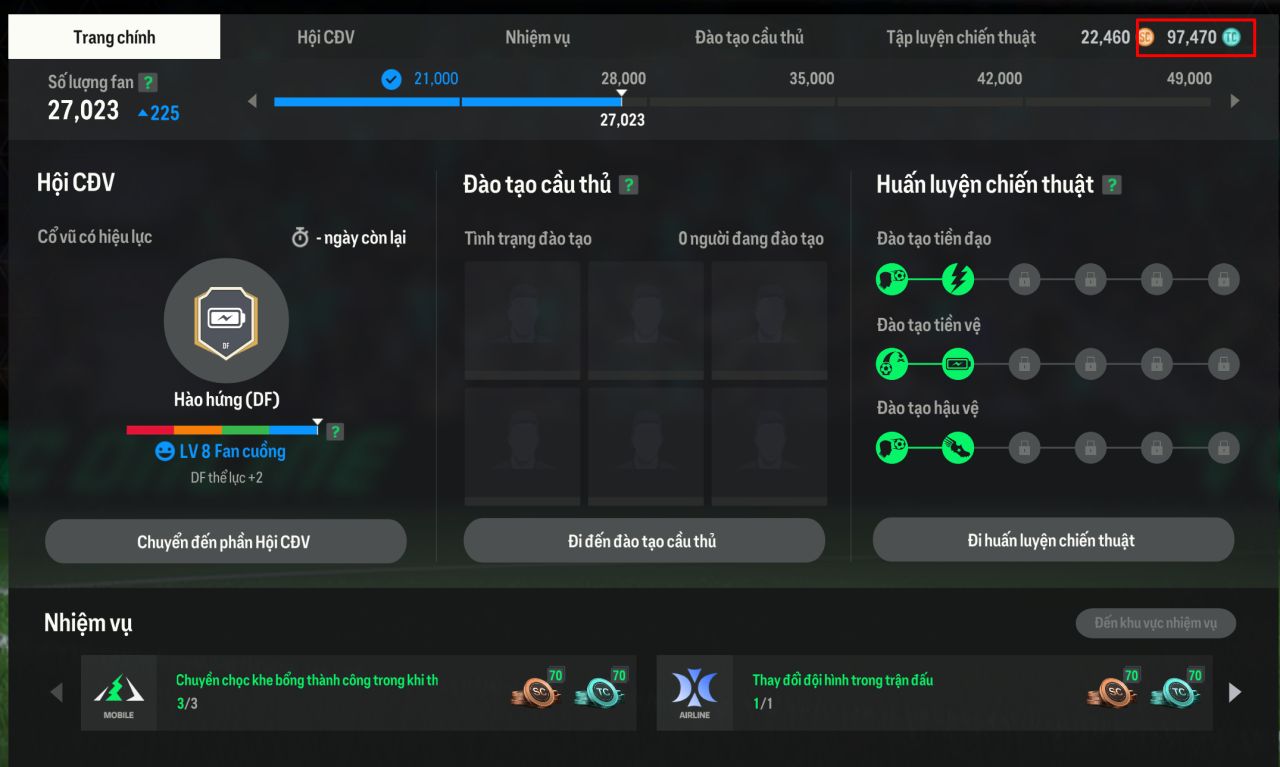Click the help icon next to Số lượng fan
The height and width of the screenshot is (767, 1280).
pyautogui.click(x=148, y=83)
